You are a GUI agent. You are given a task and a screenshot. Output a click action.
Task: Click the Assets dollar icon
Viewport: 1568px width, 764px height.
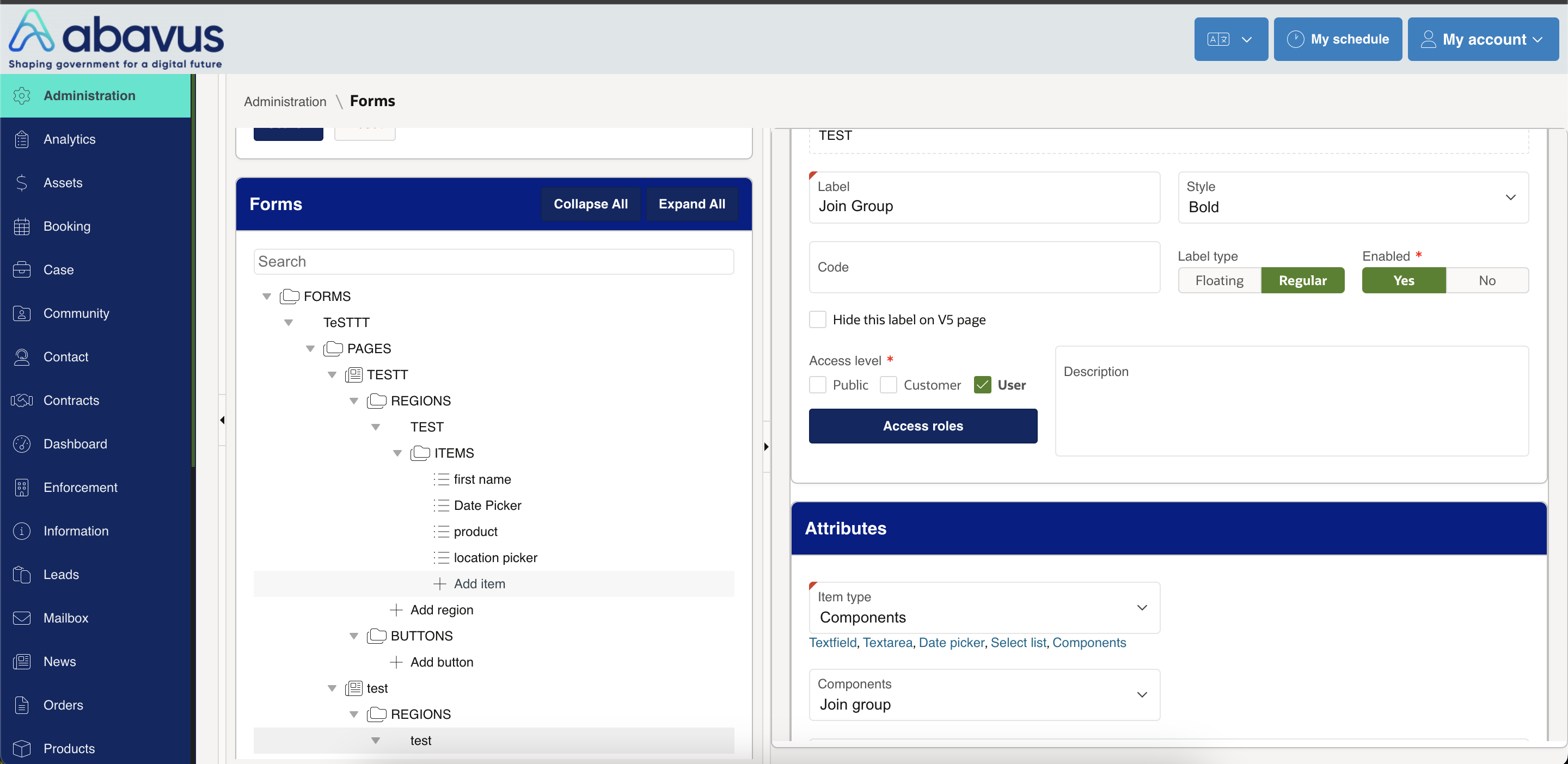22,182
